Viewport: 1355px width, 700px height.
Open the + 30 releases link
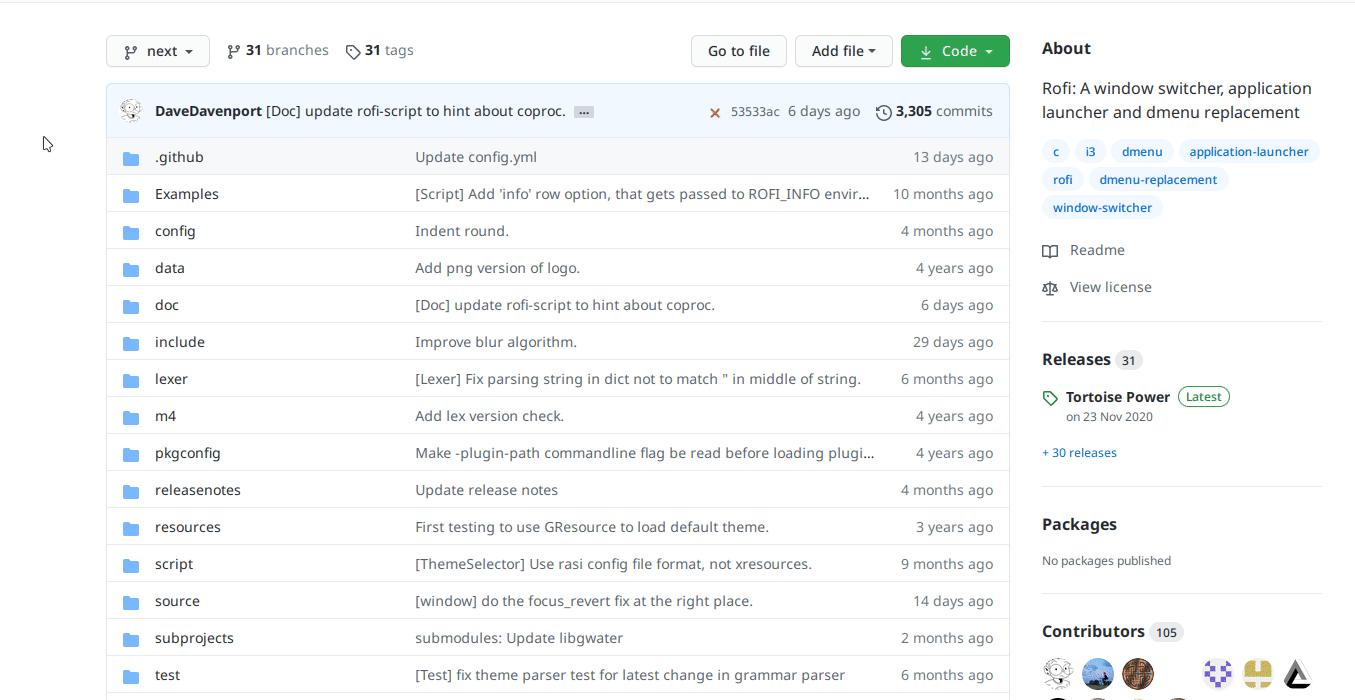1079,453
